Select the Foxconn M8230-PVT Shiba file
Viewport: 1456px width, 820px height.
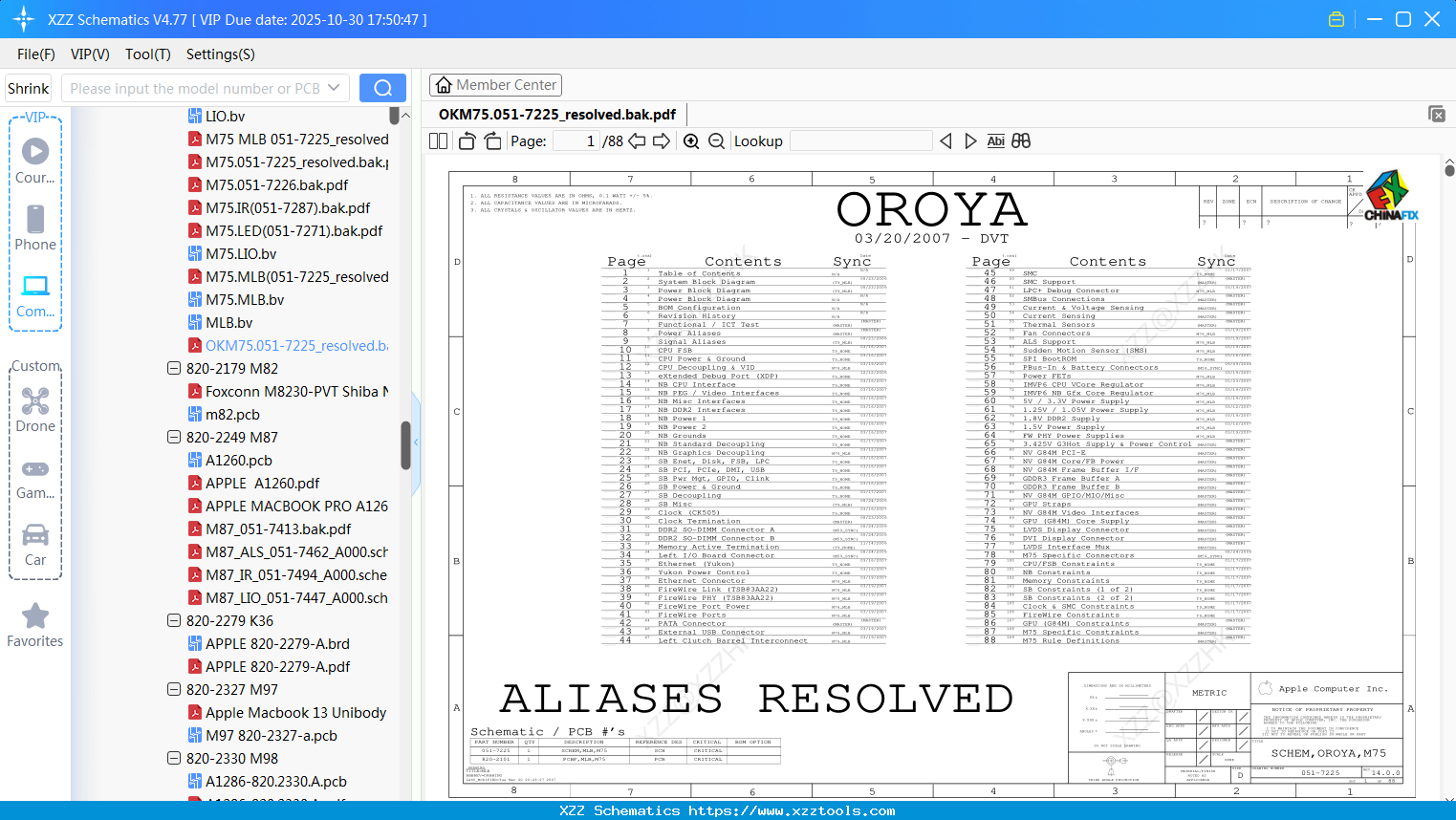pos(297,392)
